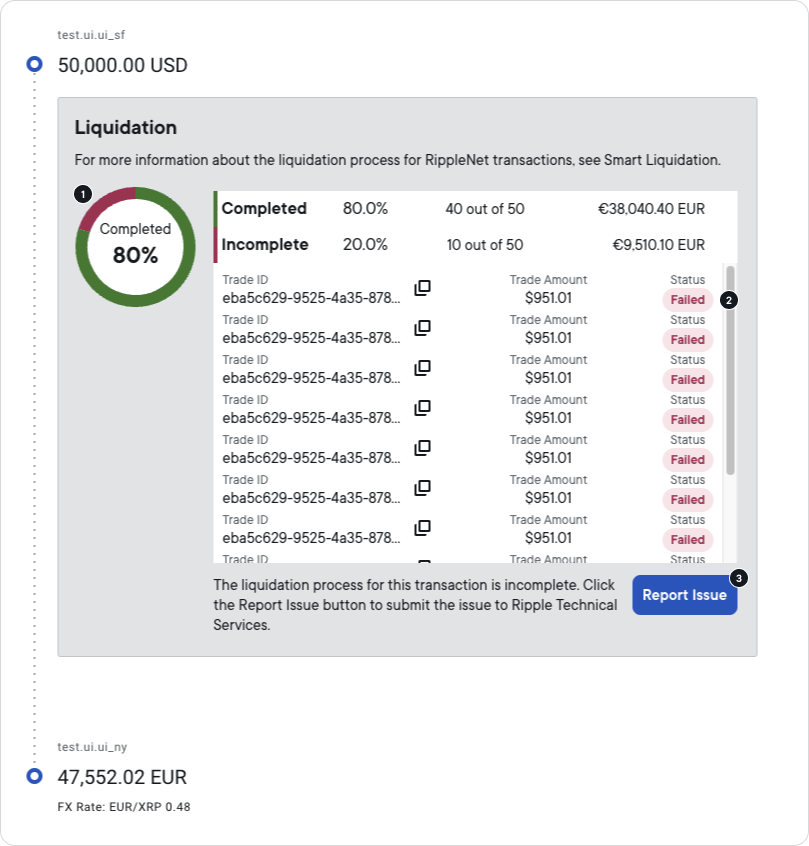
Task: Click the Completed 80% donut chart
Action: (135, 248)
